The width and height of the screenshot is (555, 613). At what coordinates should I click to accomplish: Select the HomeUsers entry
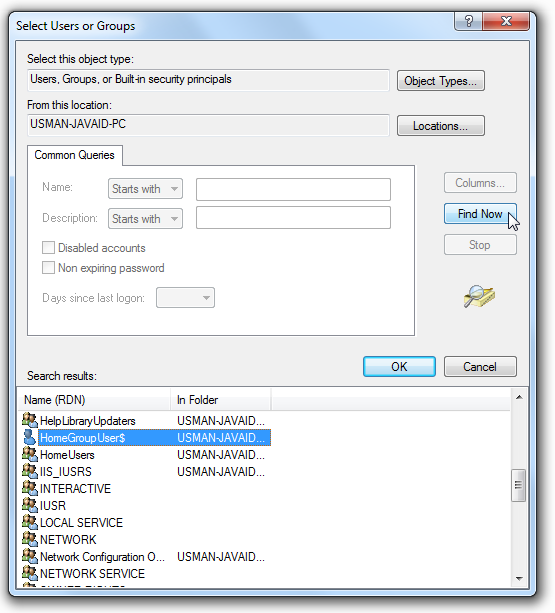(x=67, y=455)
